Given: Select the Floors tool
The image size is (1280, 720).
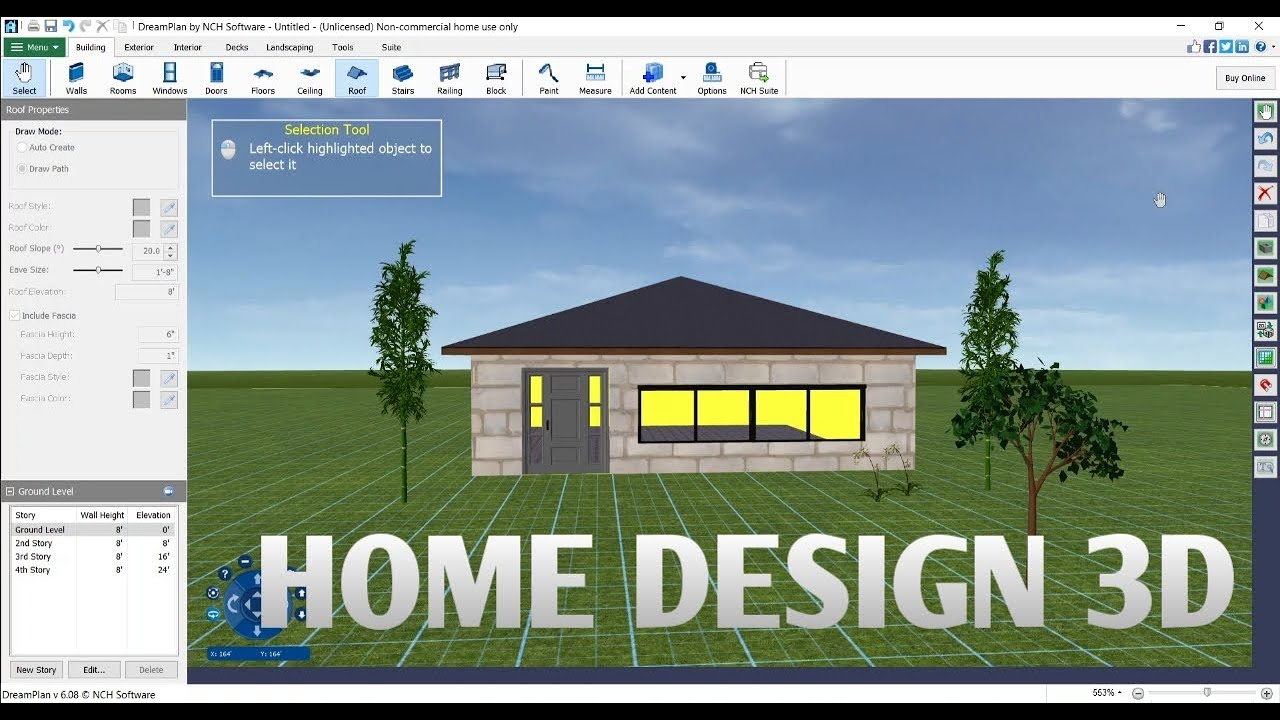Looking at the screenshot, I should pyautogui.click(x=263, y=78).
